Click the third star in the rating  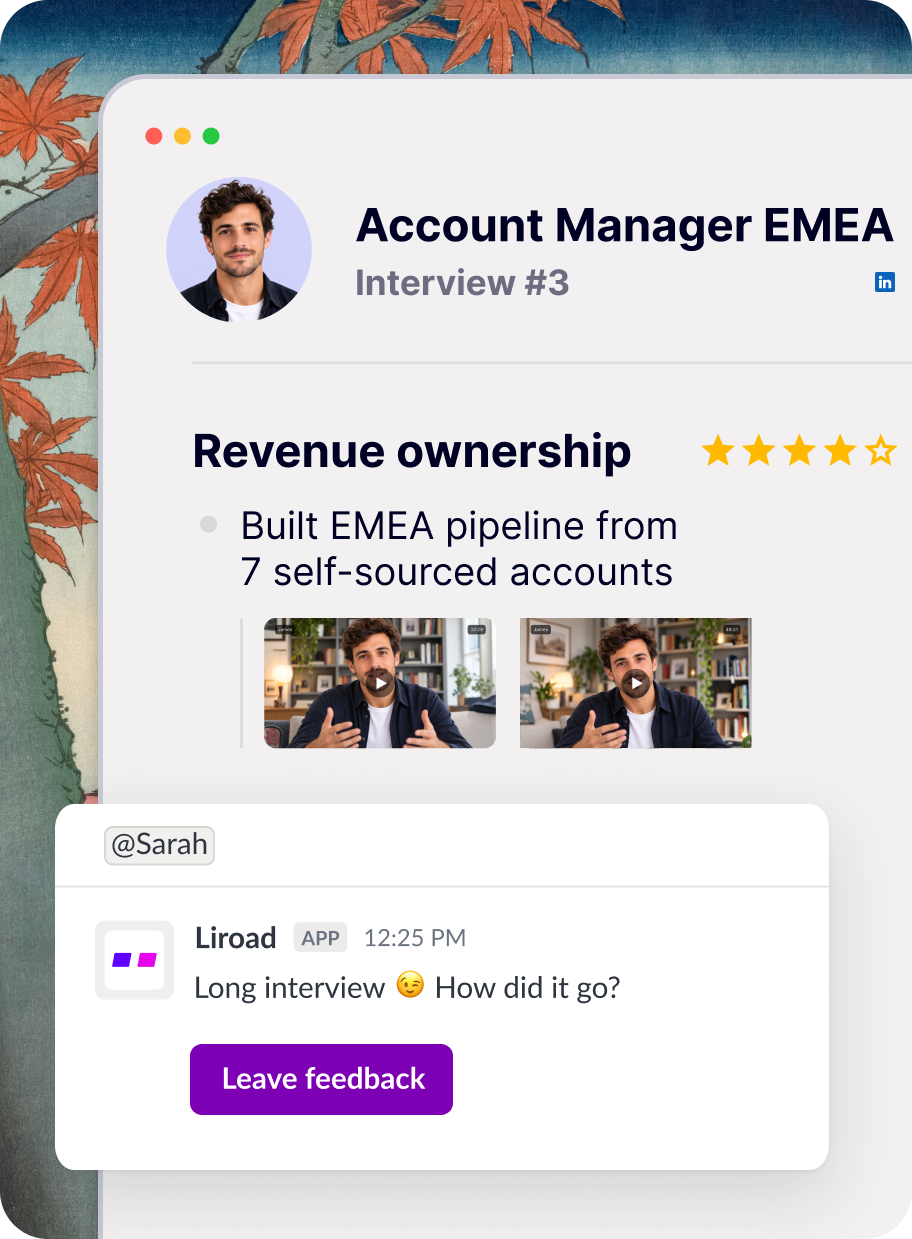(799, 451)
